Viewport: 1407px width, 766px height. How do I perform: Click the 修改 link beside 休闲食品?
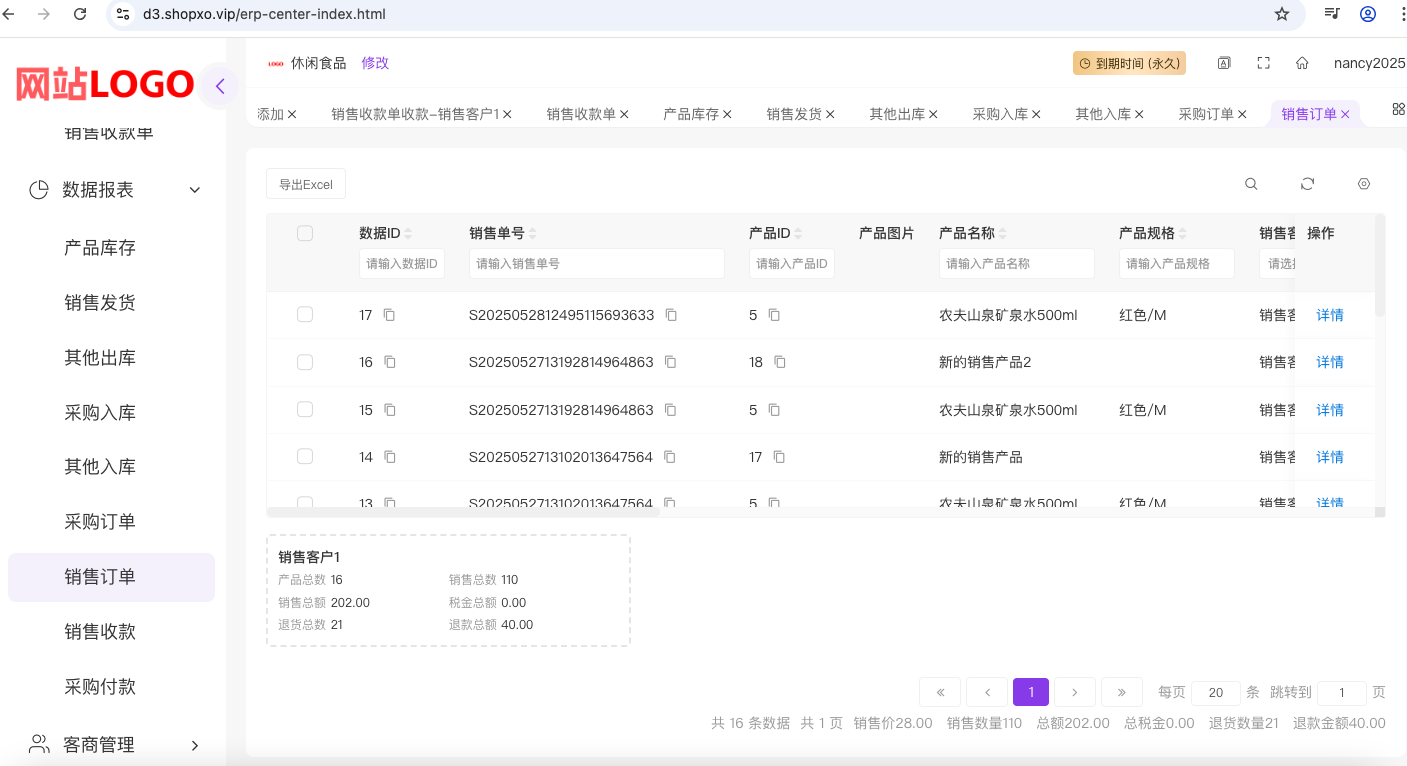pos(375,63)
